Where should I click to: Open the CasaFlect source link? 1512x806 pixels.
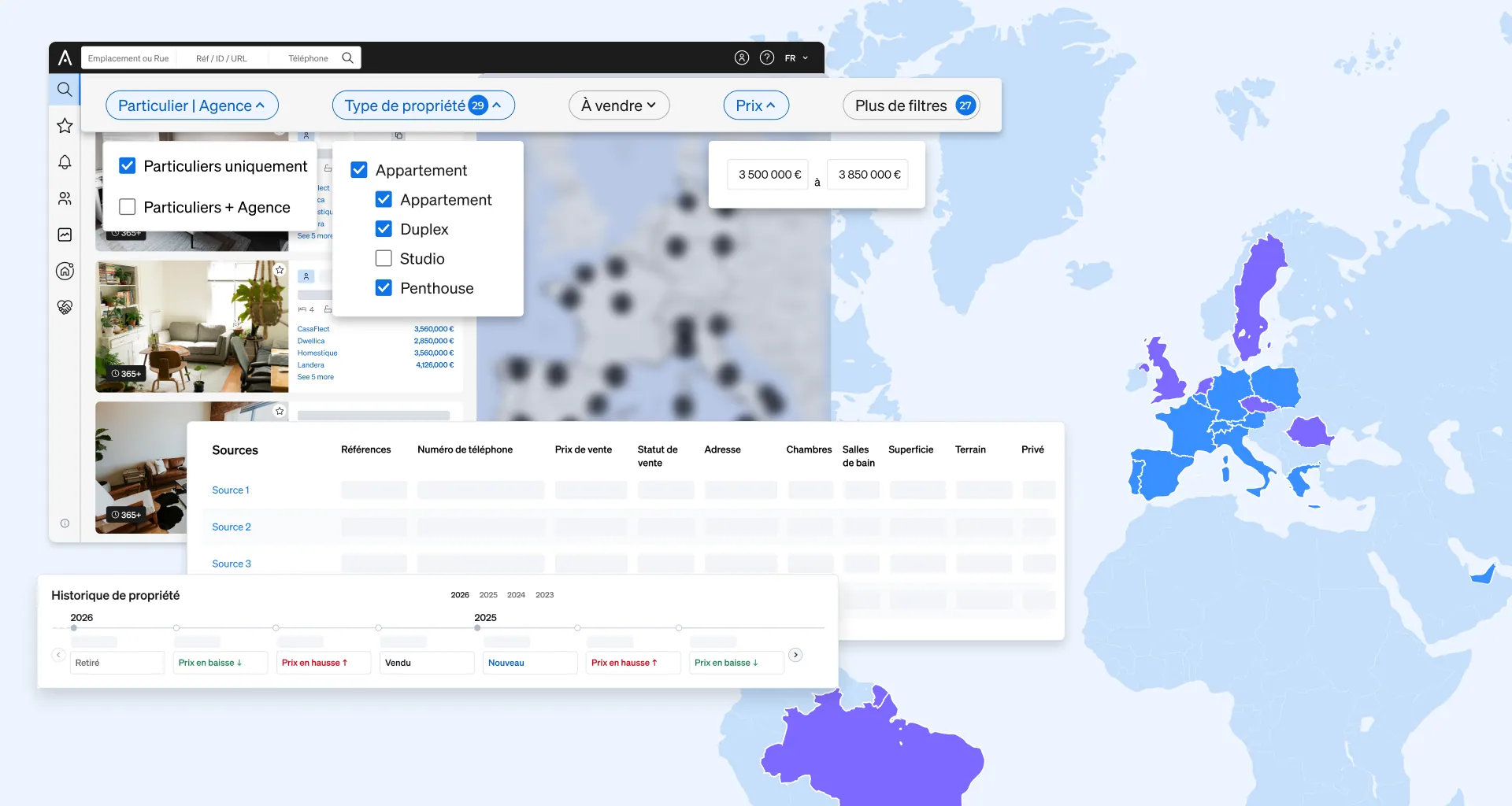tap(313, 329)
